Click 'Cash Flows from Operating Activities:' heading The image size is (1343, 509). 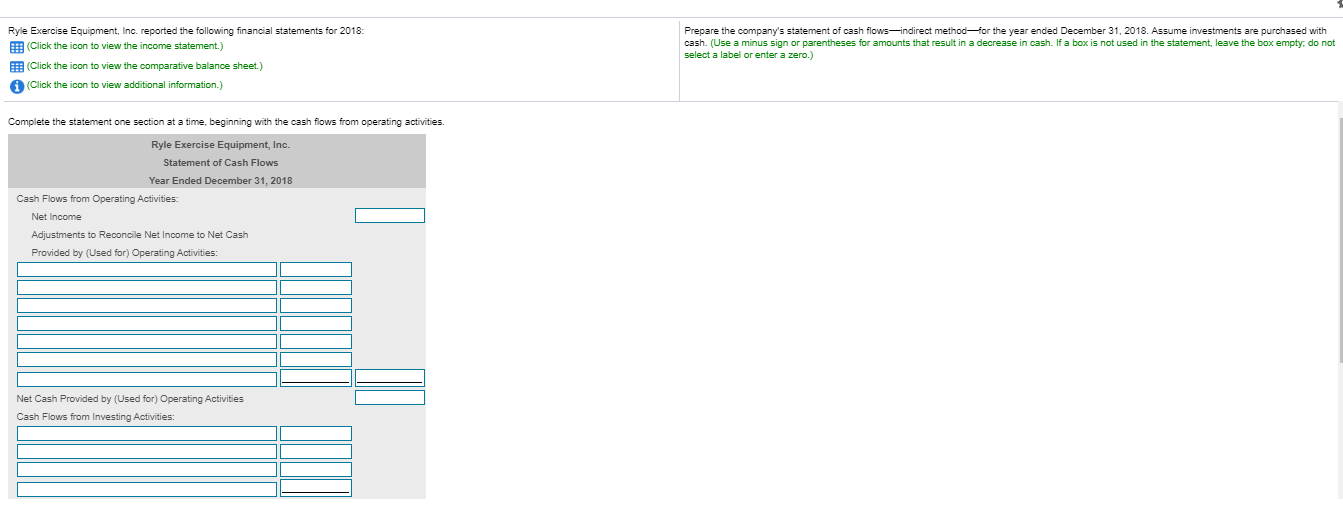[x=98, y=199]
